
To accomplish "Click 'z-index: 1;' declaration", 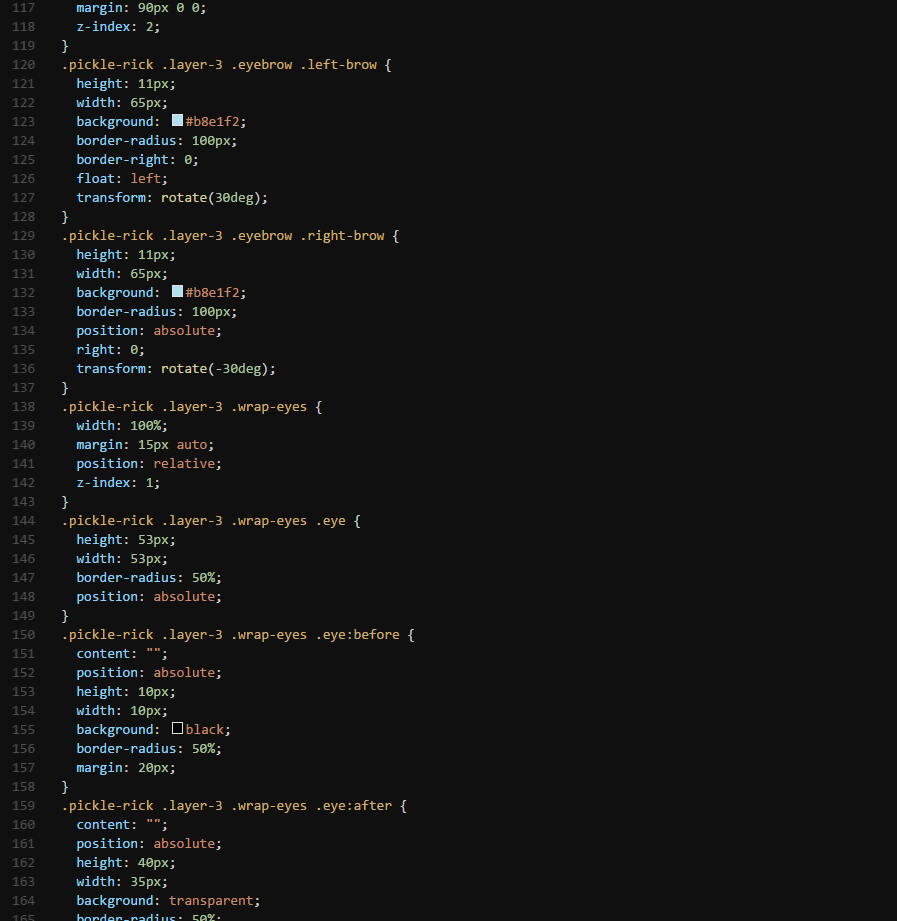I will [118, 482].
